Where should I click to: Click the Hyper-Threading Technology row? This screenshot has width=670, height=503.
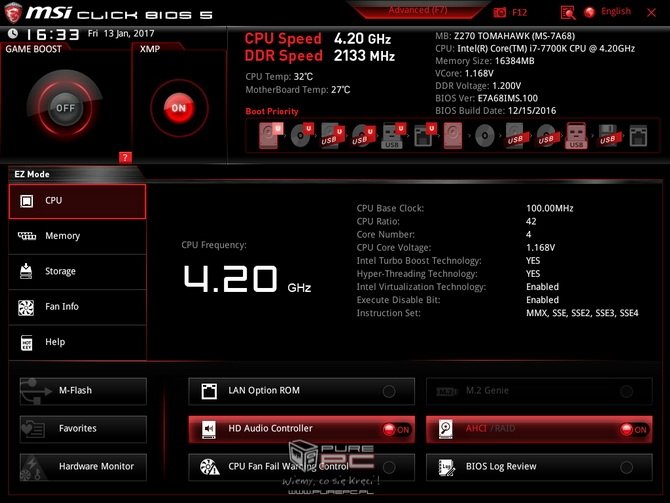tap(449, 274)
